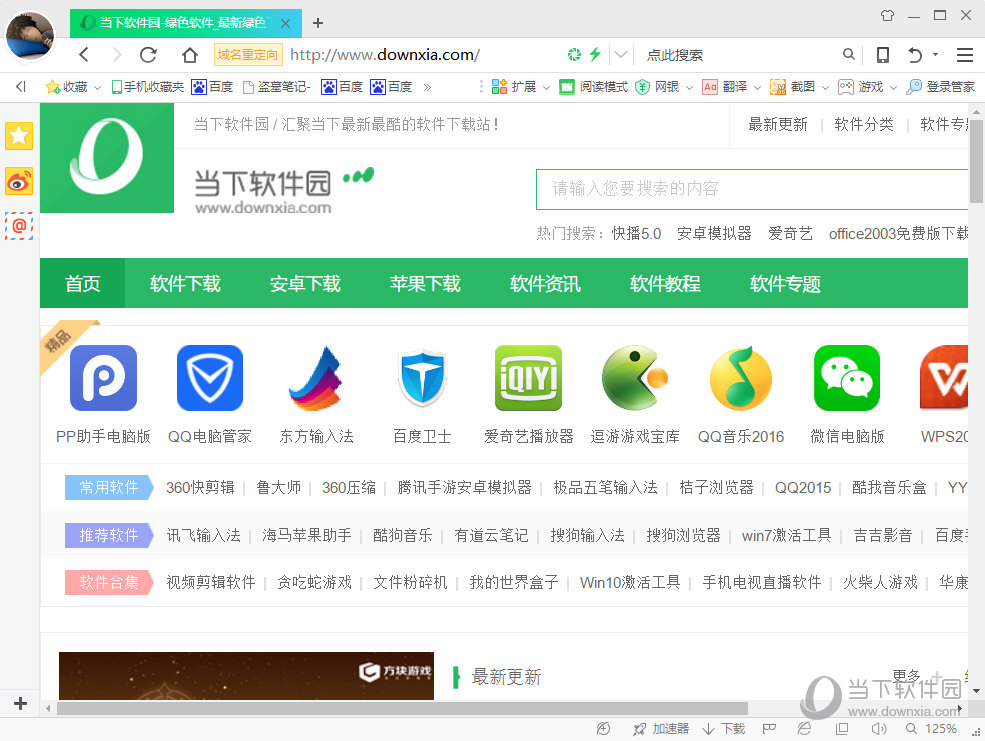Image resolution: width=985 pixels, height=741 pixels.
Task: Toggle IE compatibility mode in status bar
Action: (x=804, y=728)
